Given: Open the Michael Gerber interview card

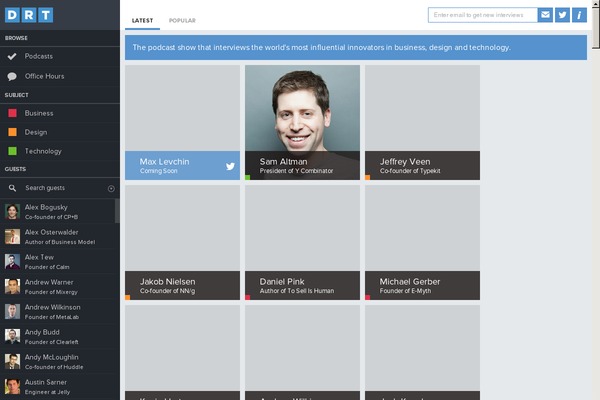Looking at the screenshot, I should pyautogui.click(x=422, y=242).
